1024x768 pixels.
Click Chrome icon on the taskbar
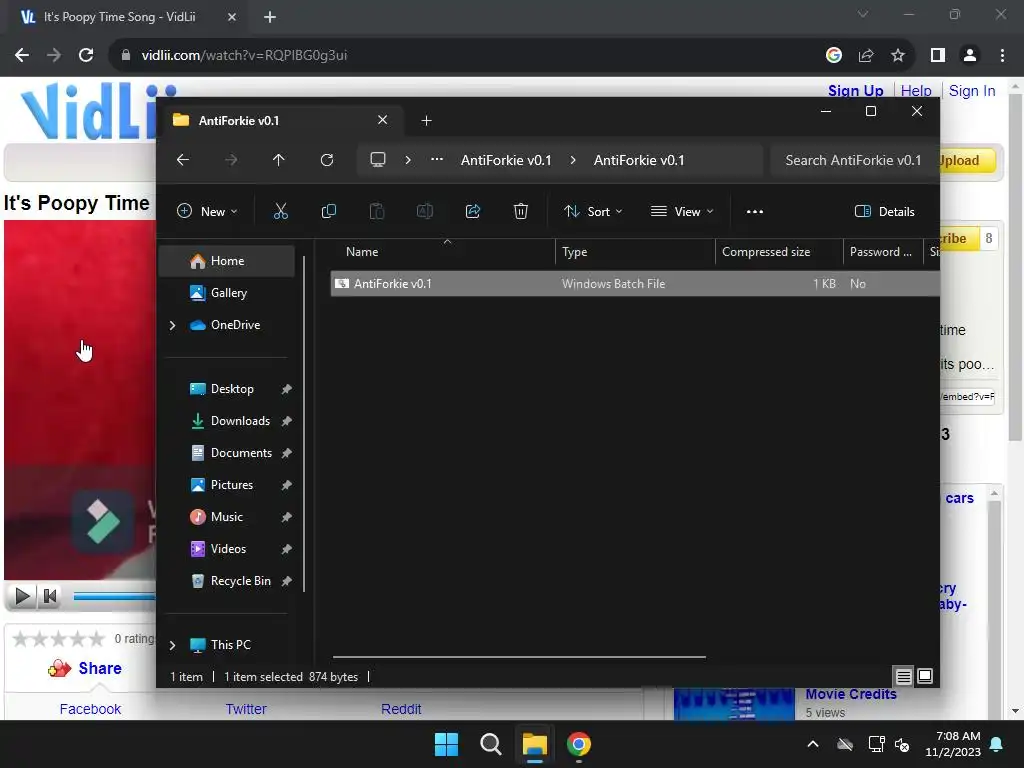click(x=579, y=744)
